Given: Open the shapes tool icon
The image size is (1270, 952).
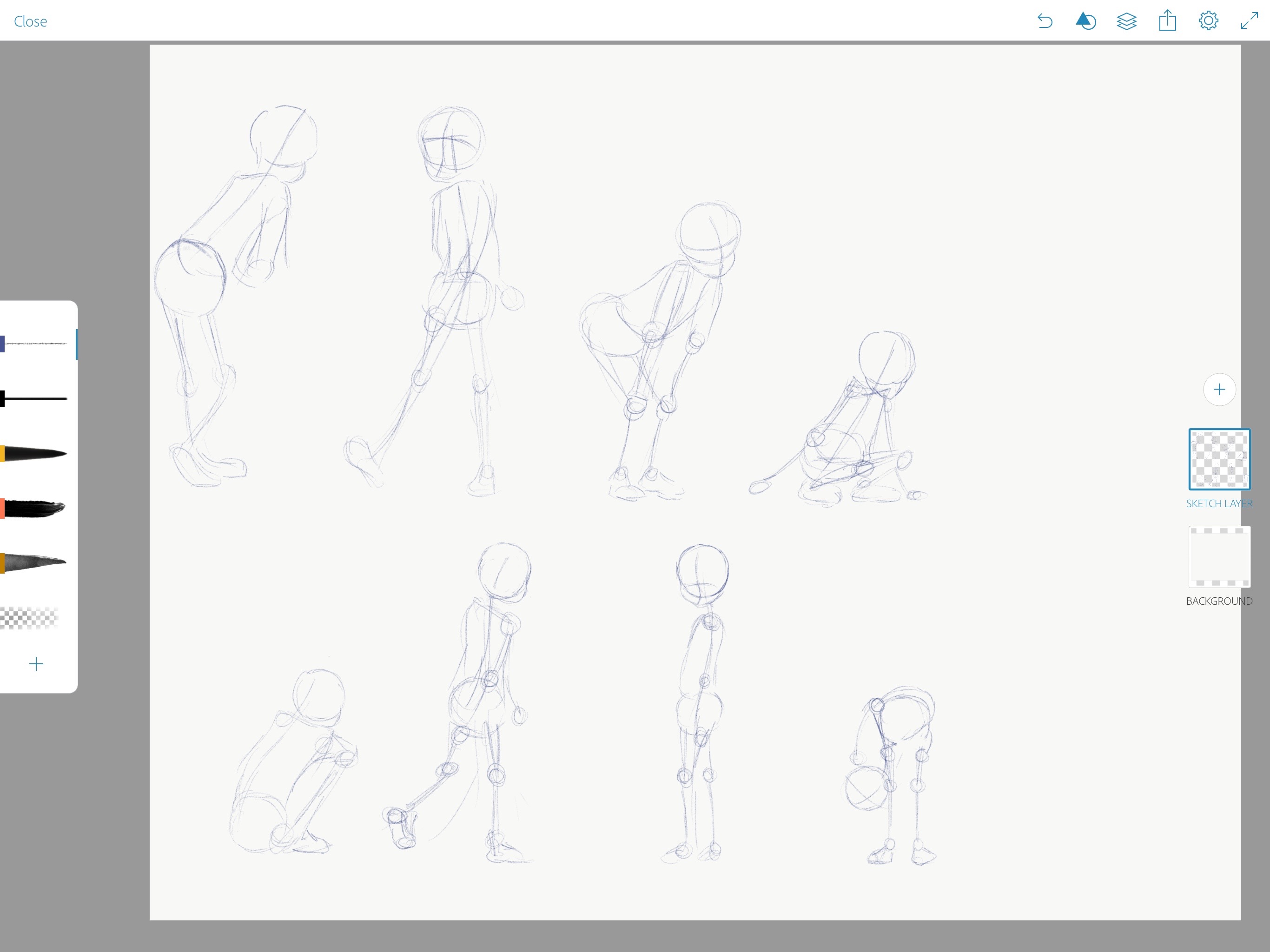Looking at the screenshot, I should pyautogui.click(x=1085, y=21).
